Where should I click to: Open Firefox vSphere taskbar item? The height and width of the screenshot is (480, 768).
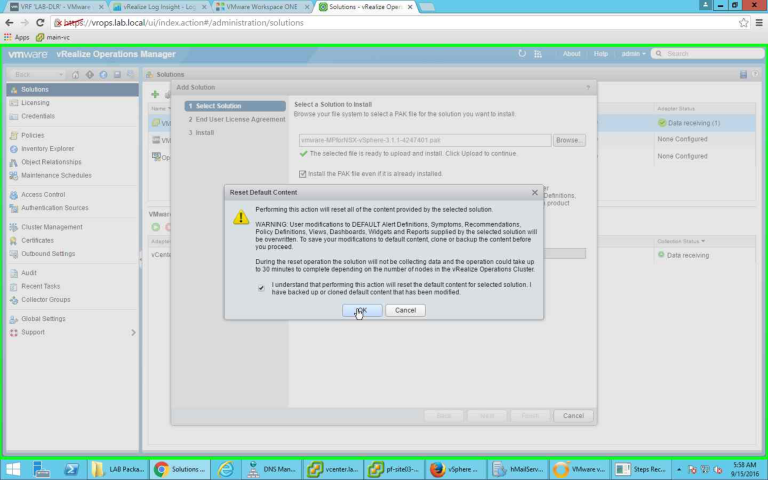pos(454,469)
